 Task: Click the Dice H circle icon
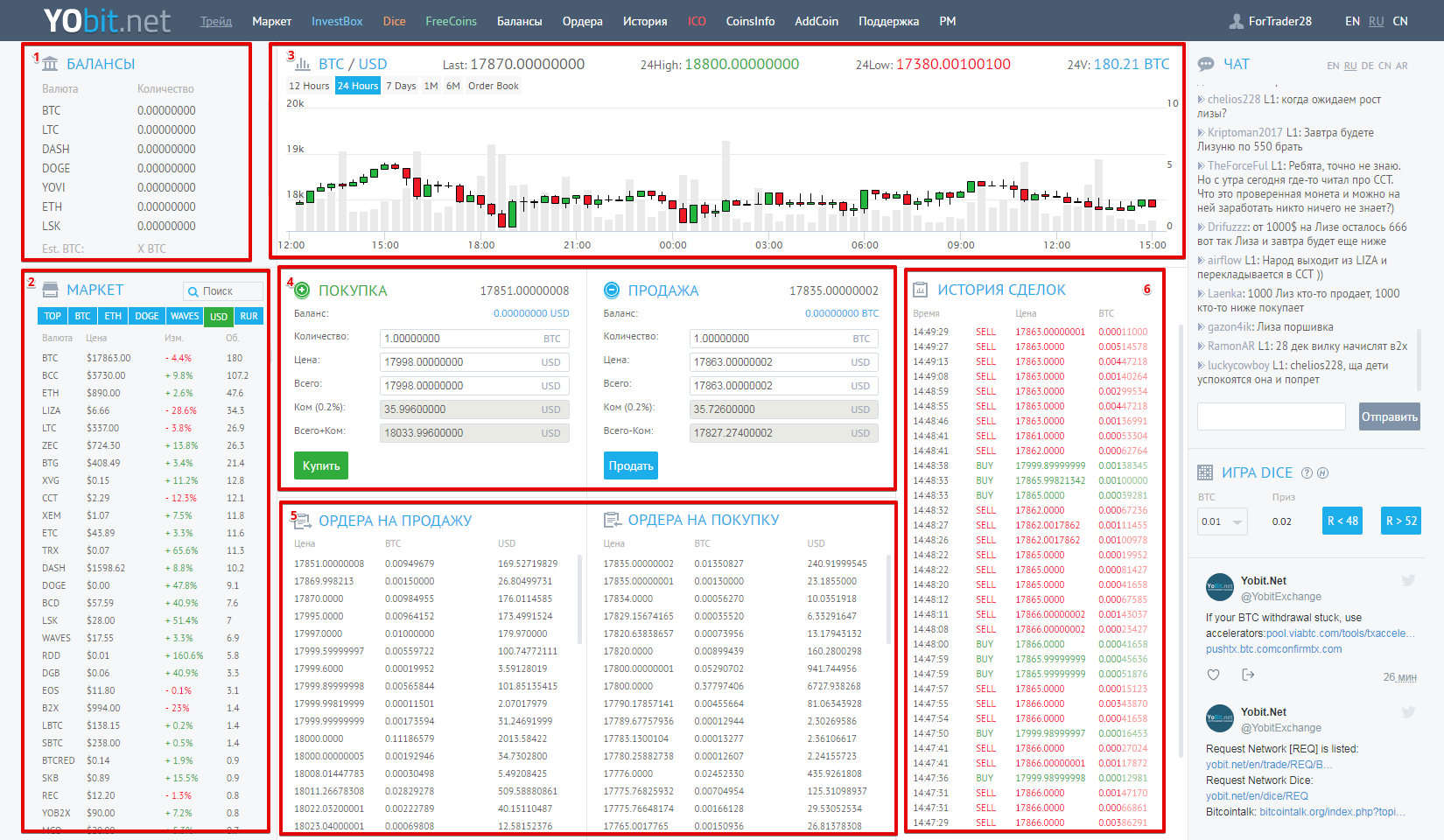pyautogui.click(x=1322, y=473)
